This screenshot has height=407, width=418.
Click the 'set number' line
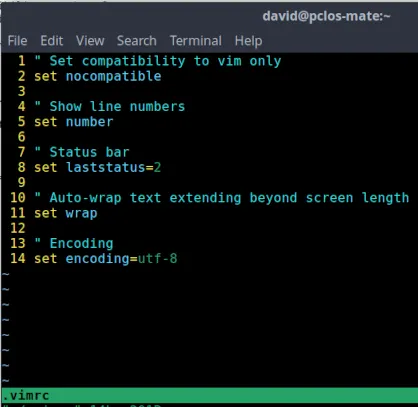[x=74, y=122]
